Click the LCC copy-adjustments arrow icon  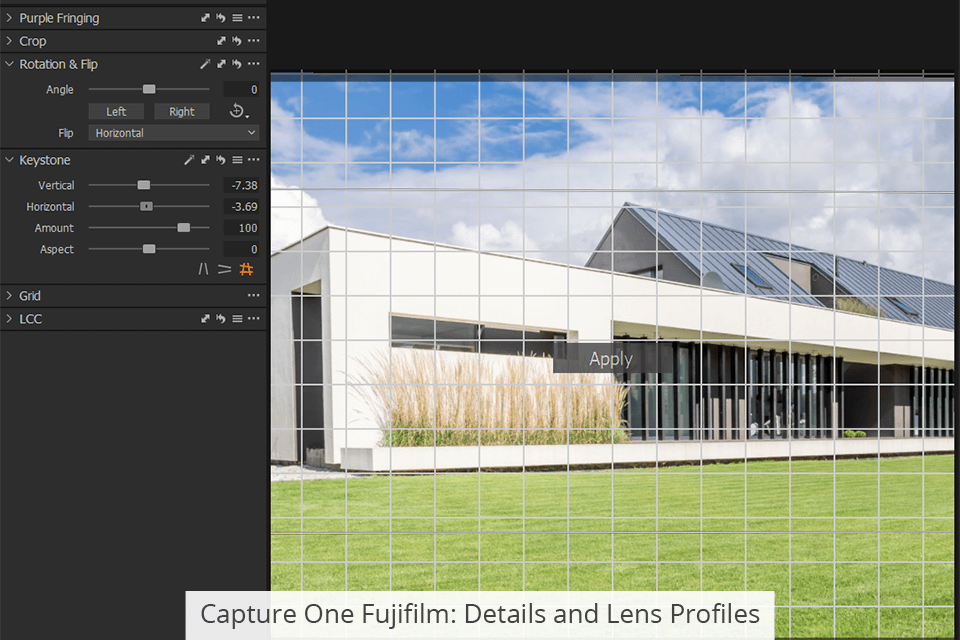click(205, 318)
